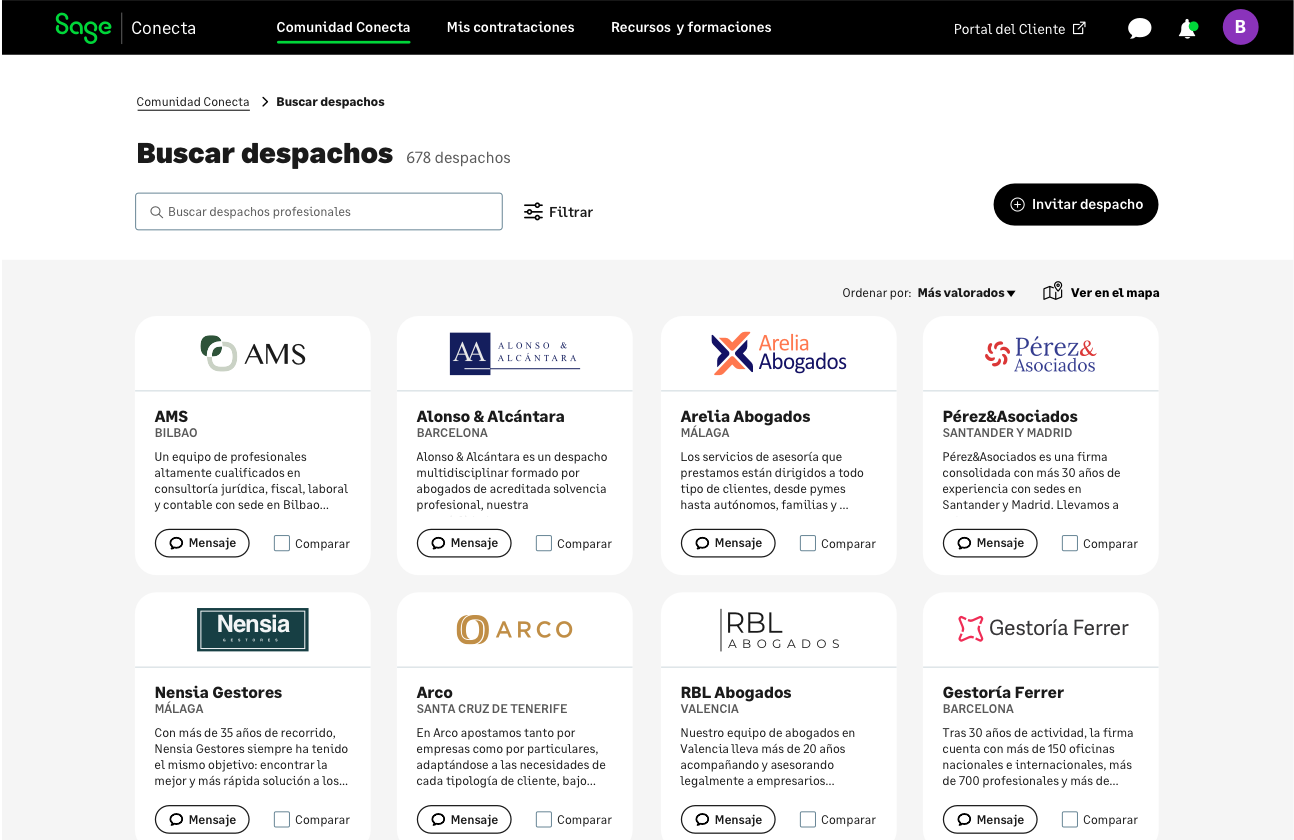Open the notifications bell
The height and width of the screenshot is (840, 1294).
tap(1187, 29)
